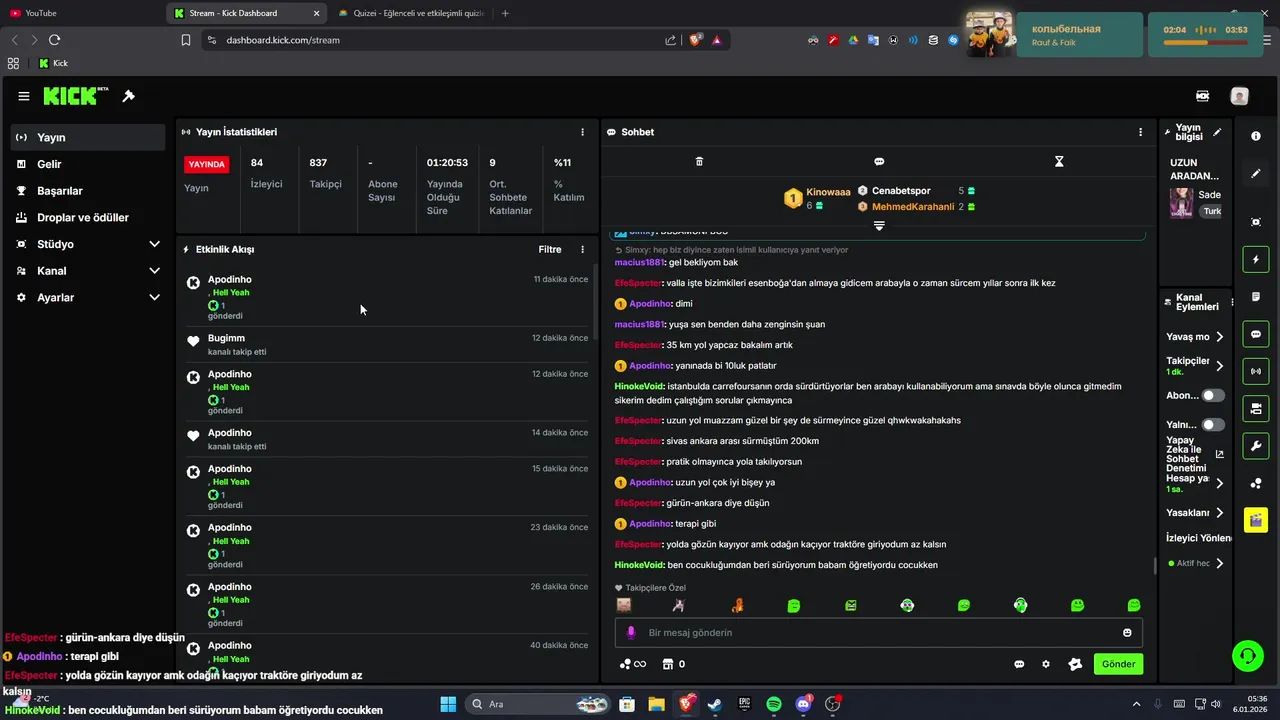Click the shop icon with 0 below the chat
The image size is (1280, 720).
[x=674, y=664]
